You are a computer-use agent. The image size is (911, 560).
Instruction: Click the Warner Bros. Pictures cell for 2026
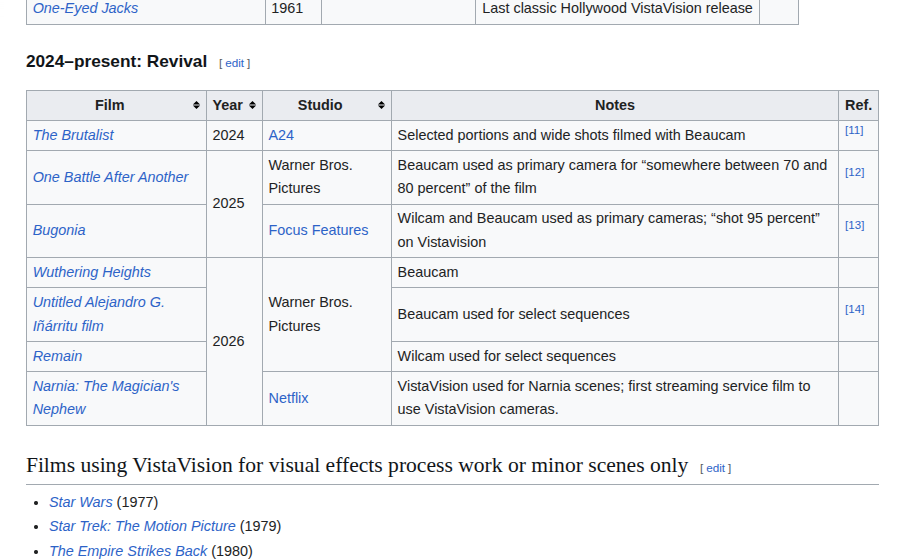[327, 314]
